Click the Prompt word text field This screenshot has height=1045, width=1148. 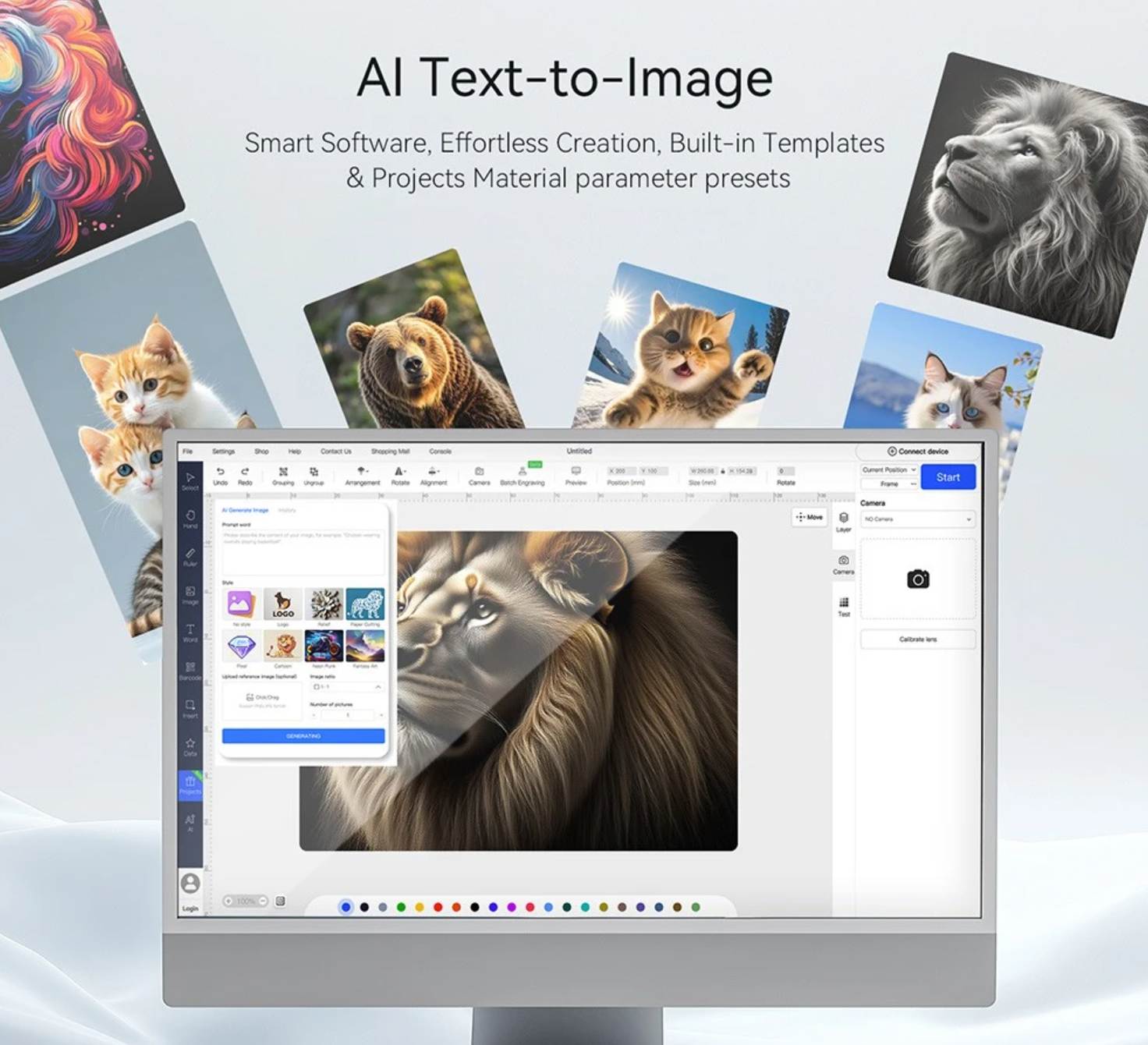tap(303, 552)
